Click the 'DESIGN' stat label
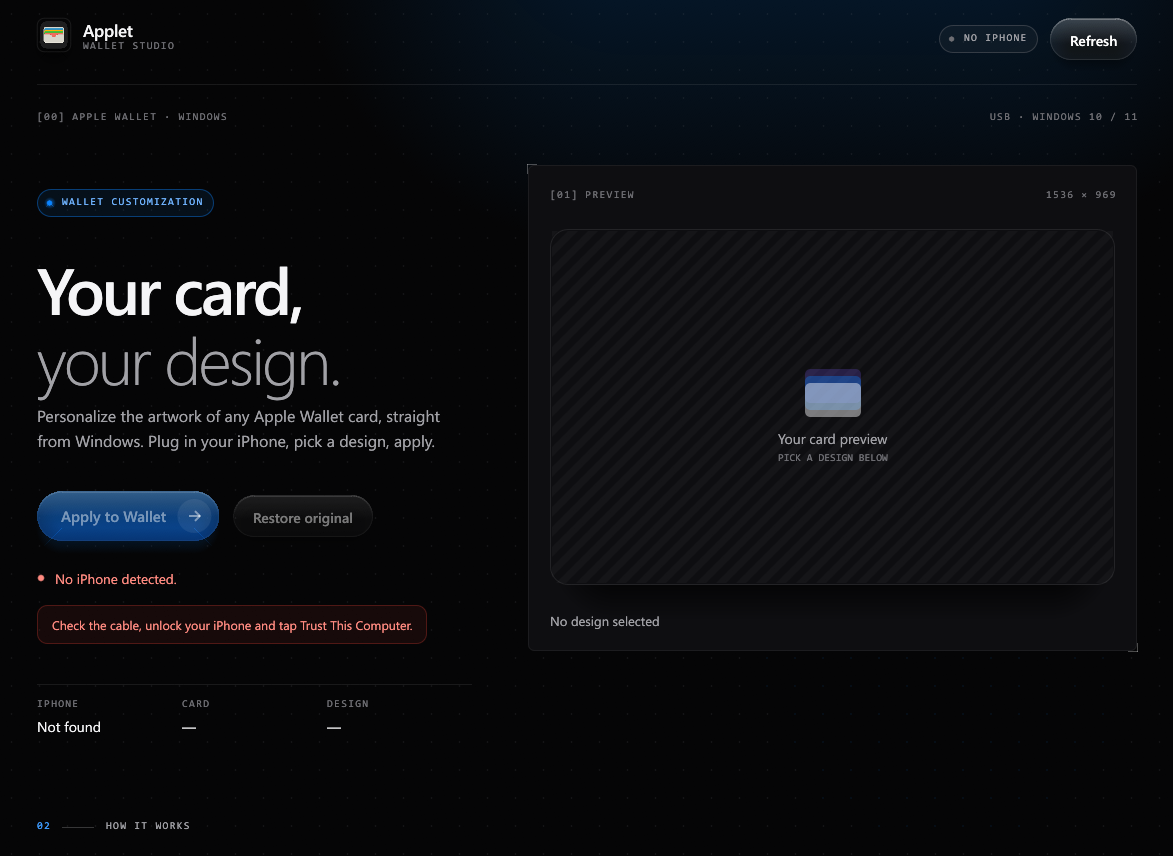 point(348,703)
